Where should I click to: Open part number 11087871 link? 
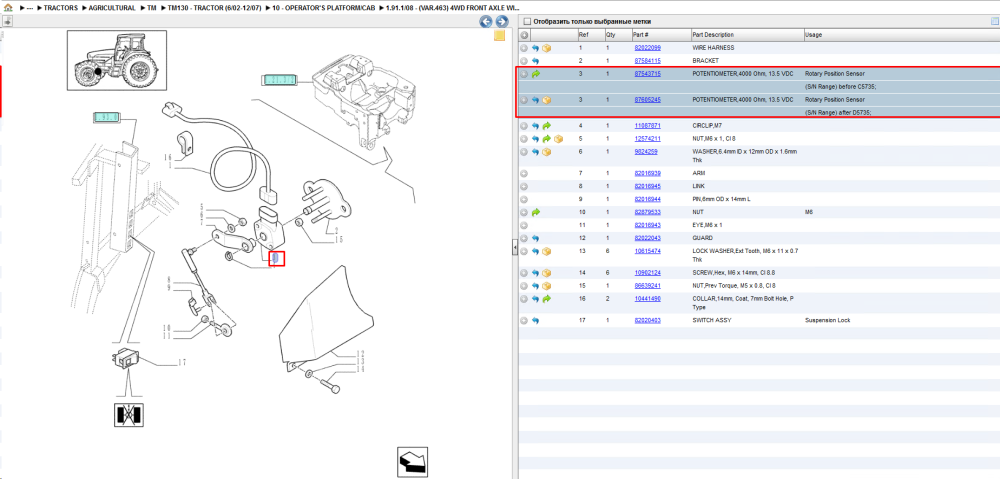coord(647,126)
